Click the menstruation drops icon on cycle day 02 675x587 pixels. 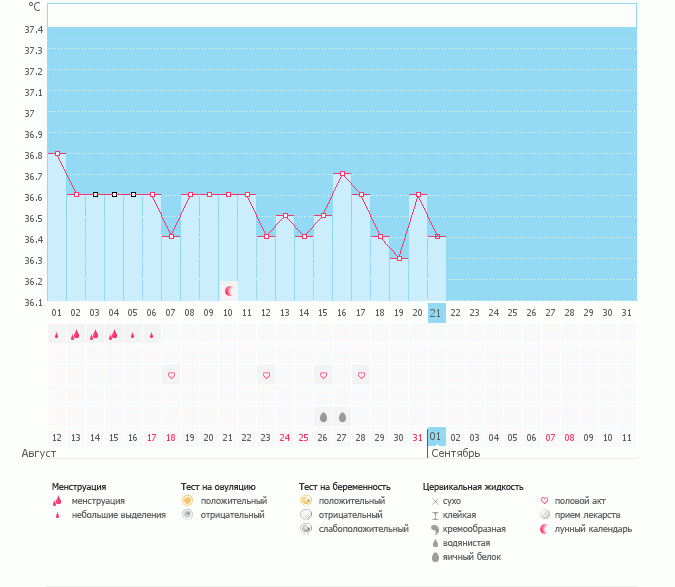click(75, 335)
